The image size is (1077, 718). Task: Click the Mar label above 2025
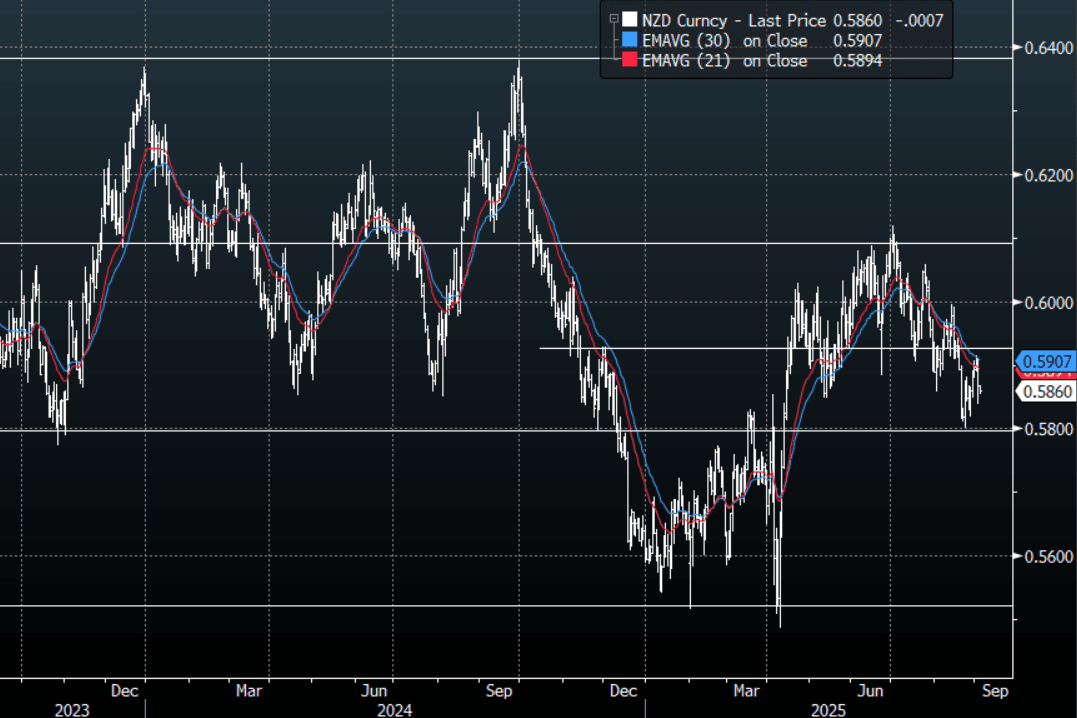click(747, 690)
